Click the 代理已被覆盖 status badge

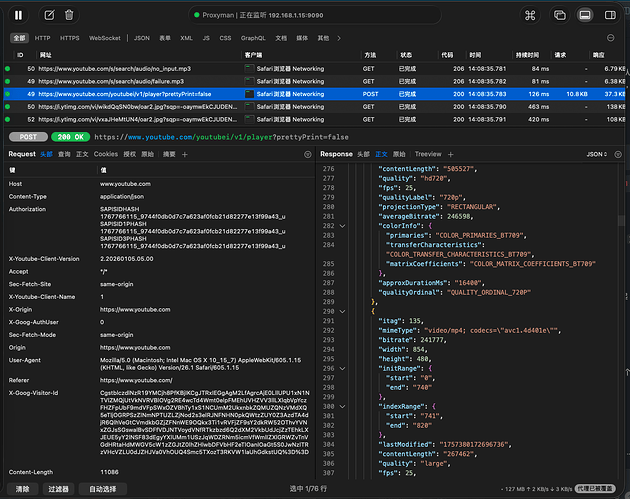click(x=595, y=489)
